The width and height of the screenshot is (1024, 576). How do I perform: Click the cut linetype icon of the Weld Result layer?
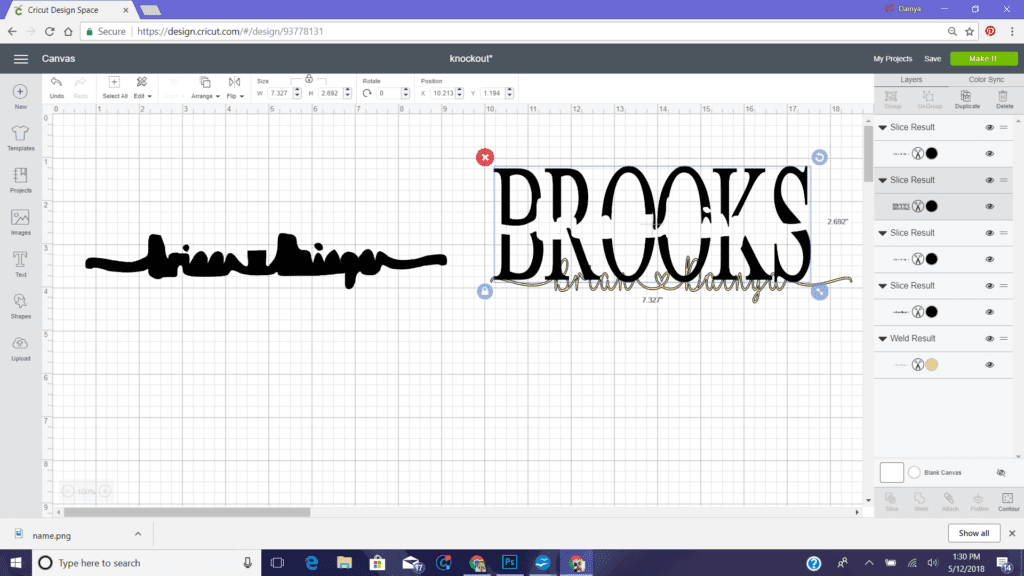coord(918,364)
